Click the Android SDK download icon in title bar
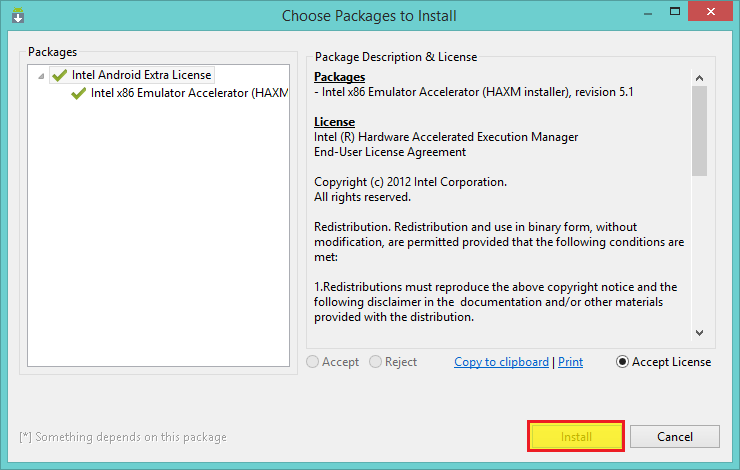Viewport: 740px width, 470px height. (x=18, y=15)
